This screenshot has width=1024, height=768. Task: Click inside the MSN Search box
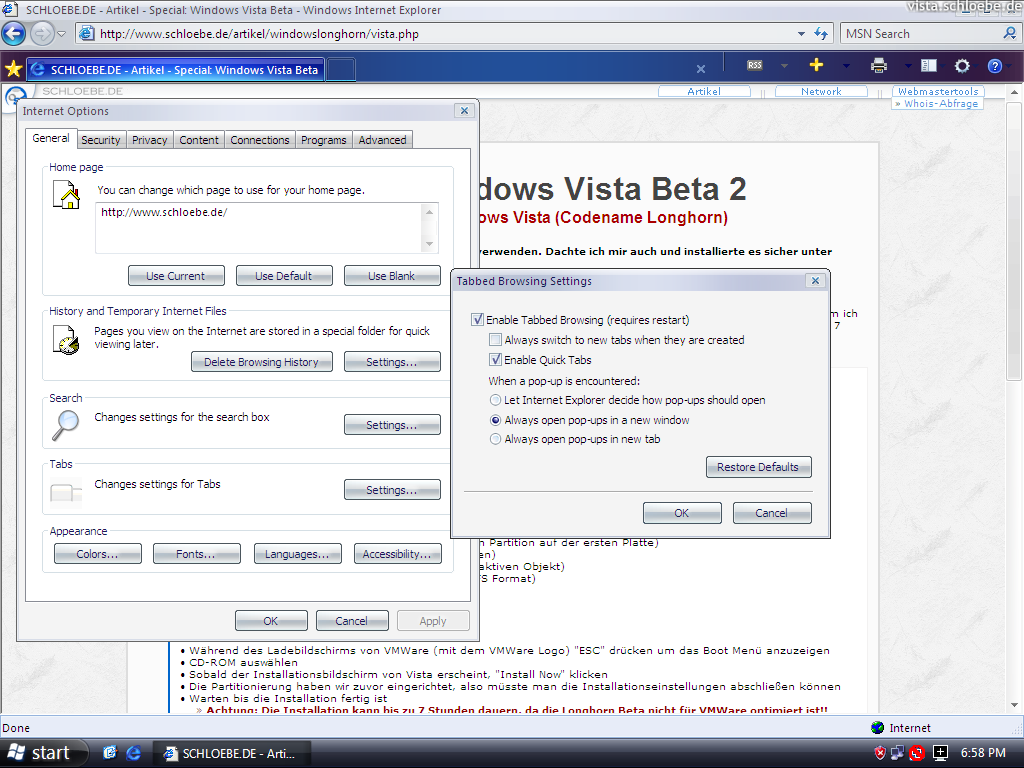[x=921, y=33]
